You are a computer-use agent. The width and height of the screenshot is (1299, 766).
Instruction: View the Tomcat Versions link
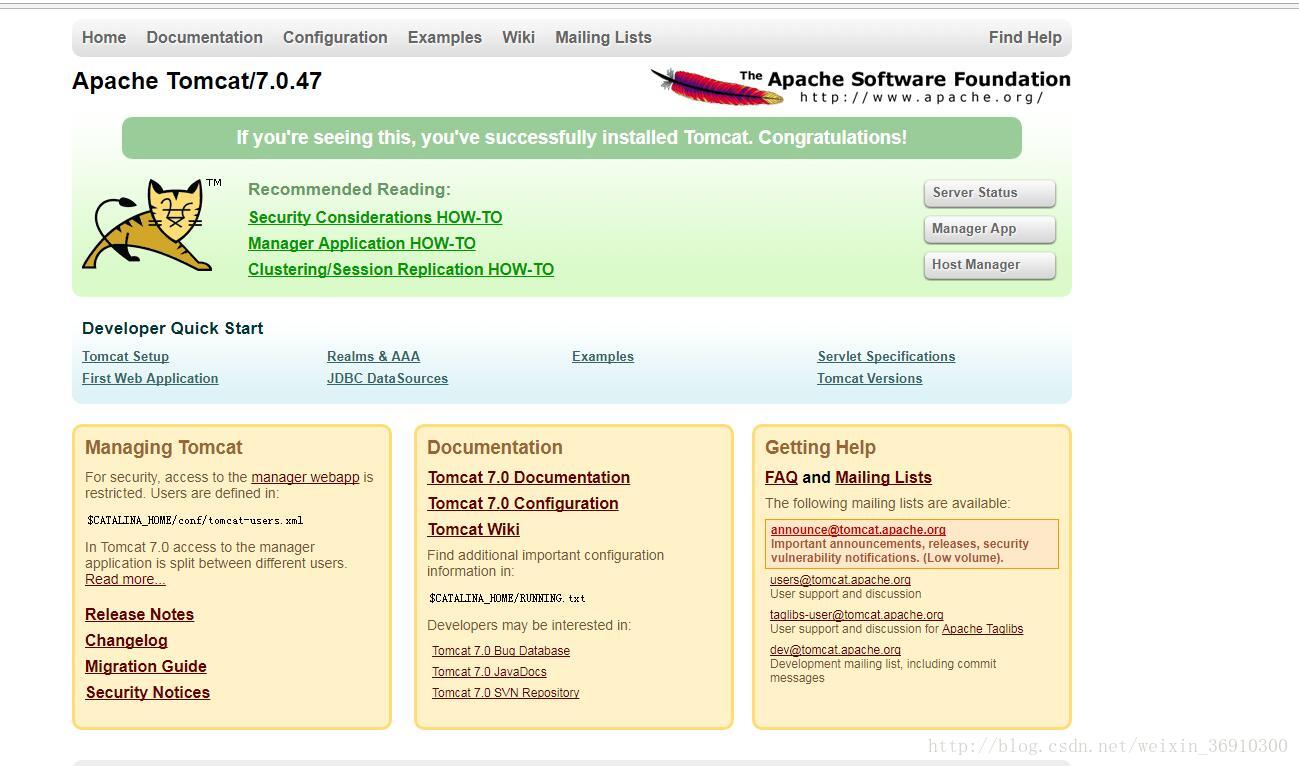(x=869, y=378)
